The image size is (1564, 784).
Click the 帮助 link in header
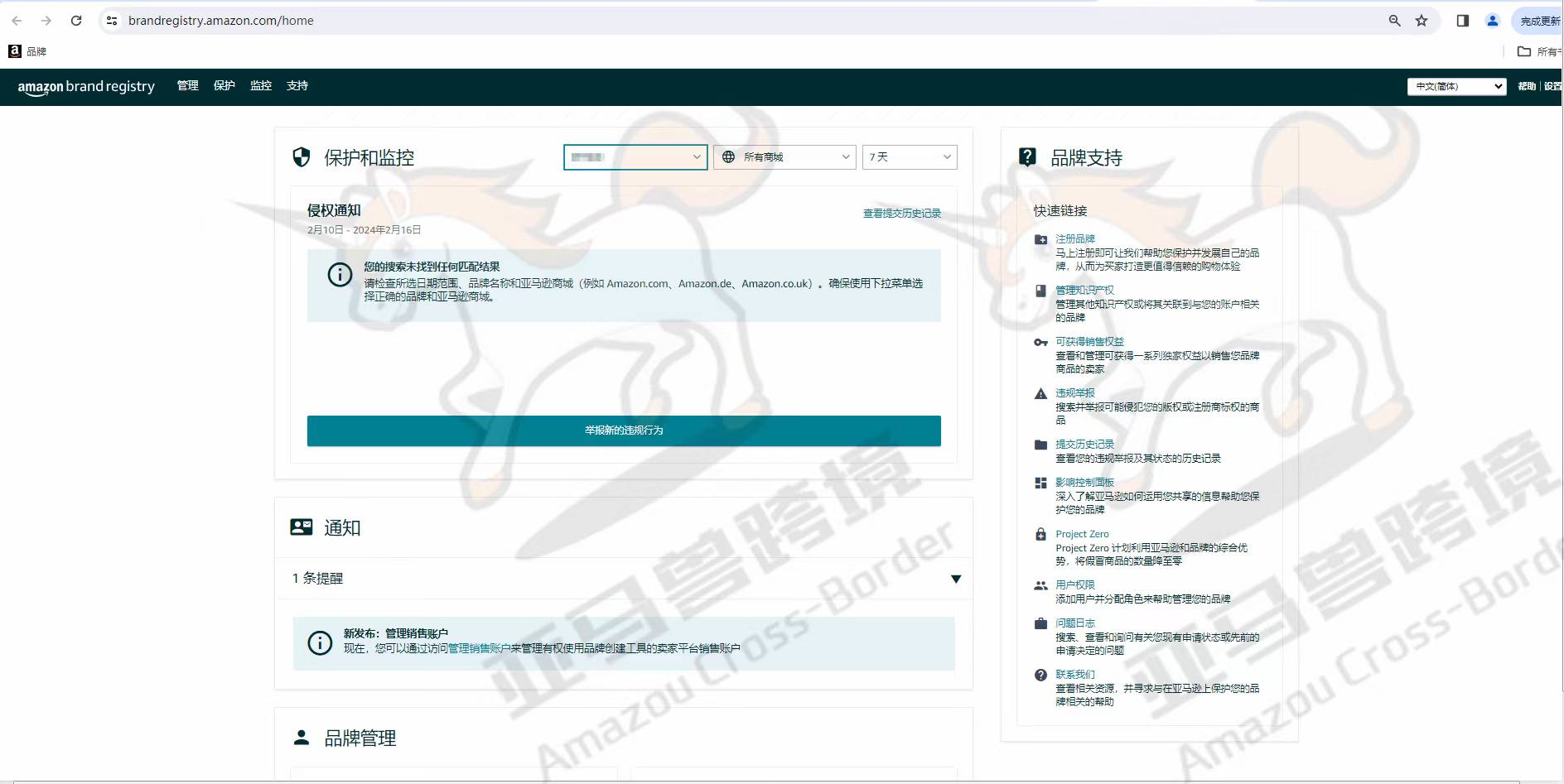pyautogui.click(x=1527, y=86)
